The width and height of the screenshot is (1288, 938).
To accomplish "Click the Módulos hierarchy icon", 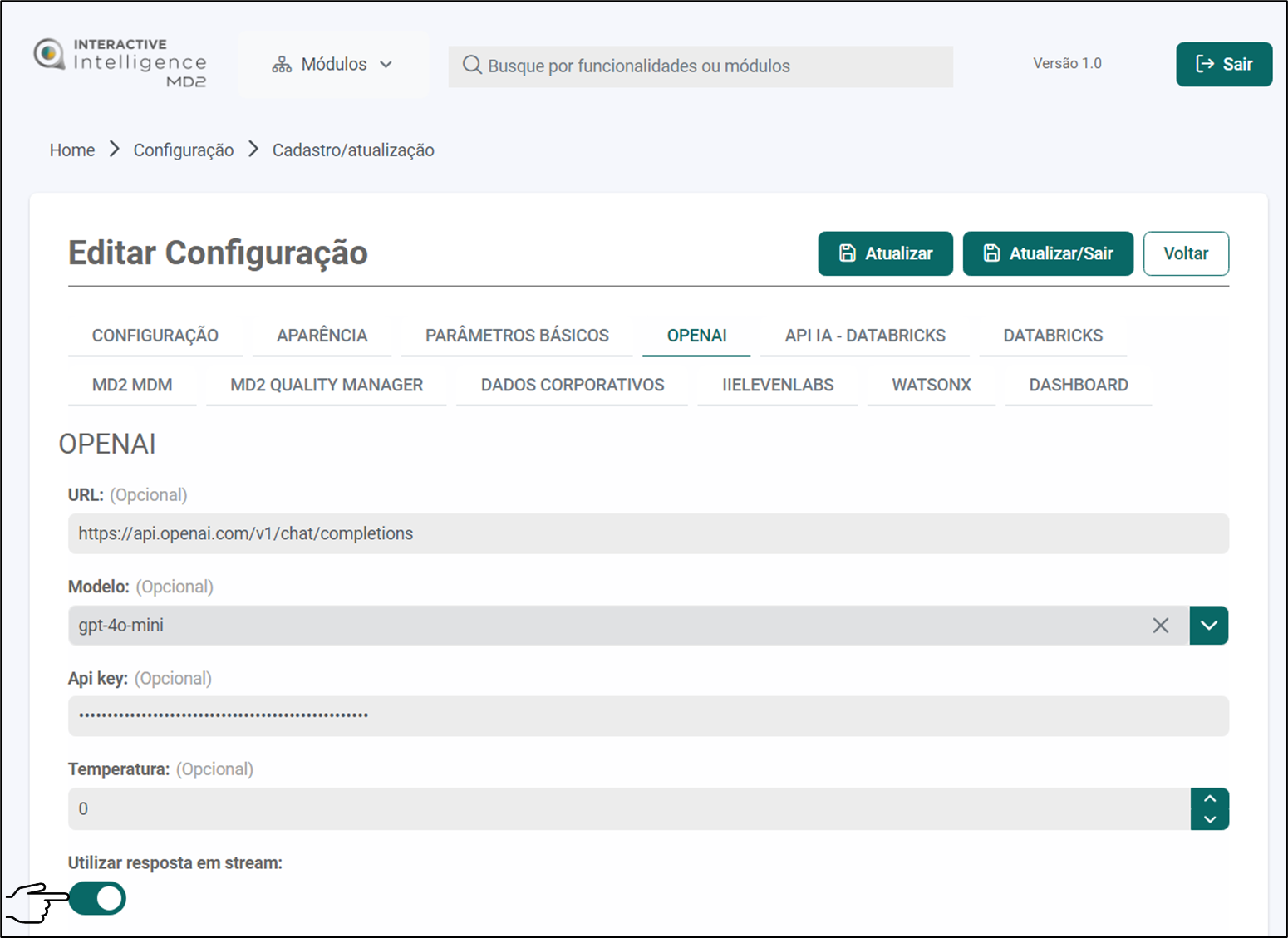I will coord(282,65).
